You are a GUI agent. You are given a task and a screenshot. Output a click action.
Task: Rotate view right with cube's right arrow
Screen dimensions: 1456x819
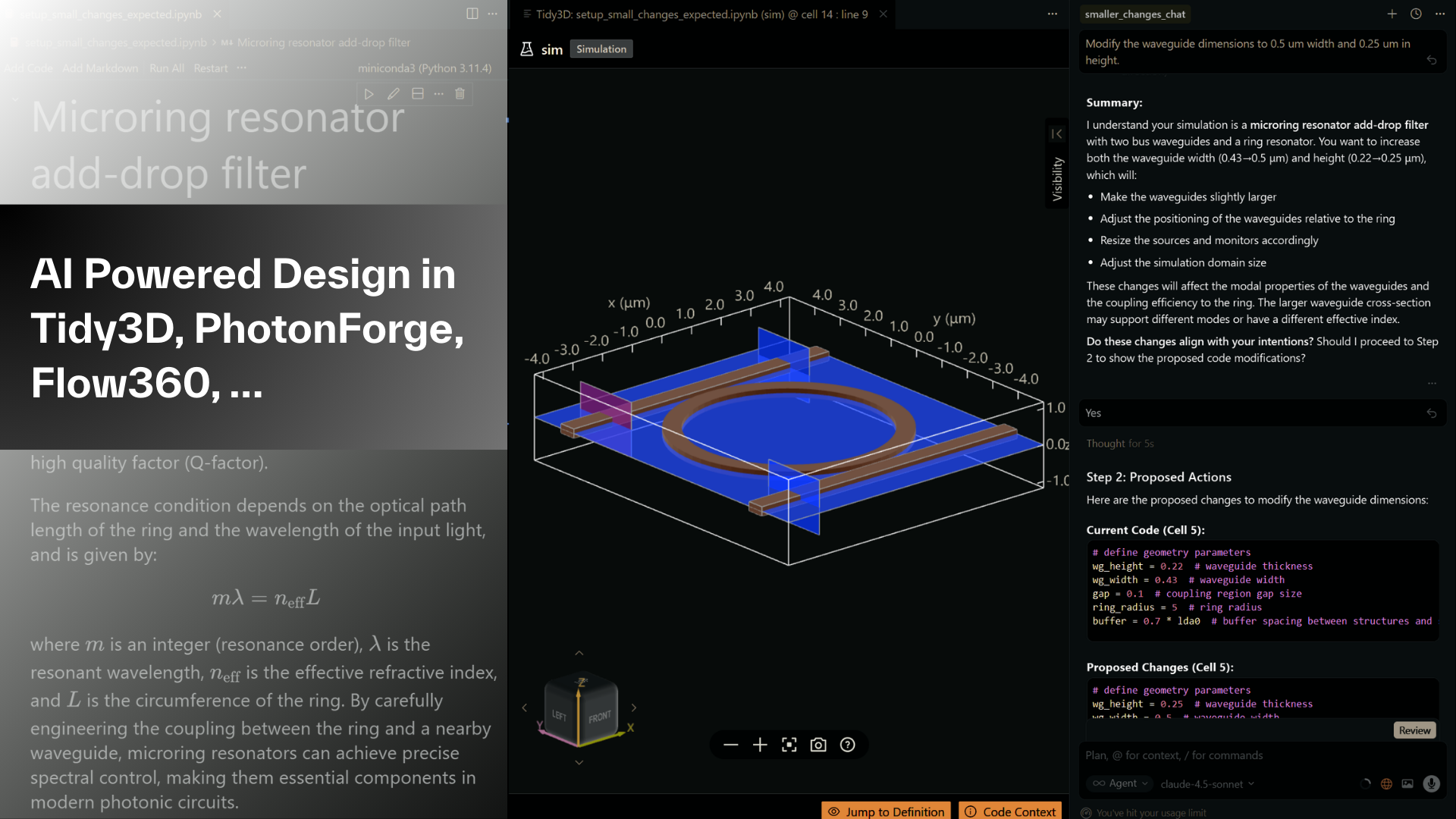634,708
